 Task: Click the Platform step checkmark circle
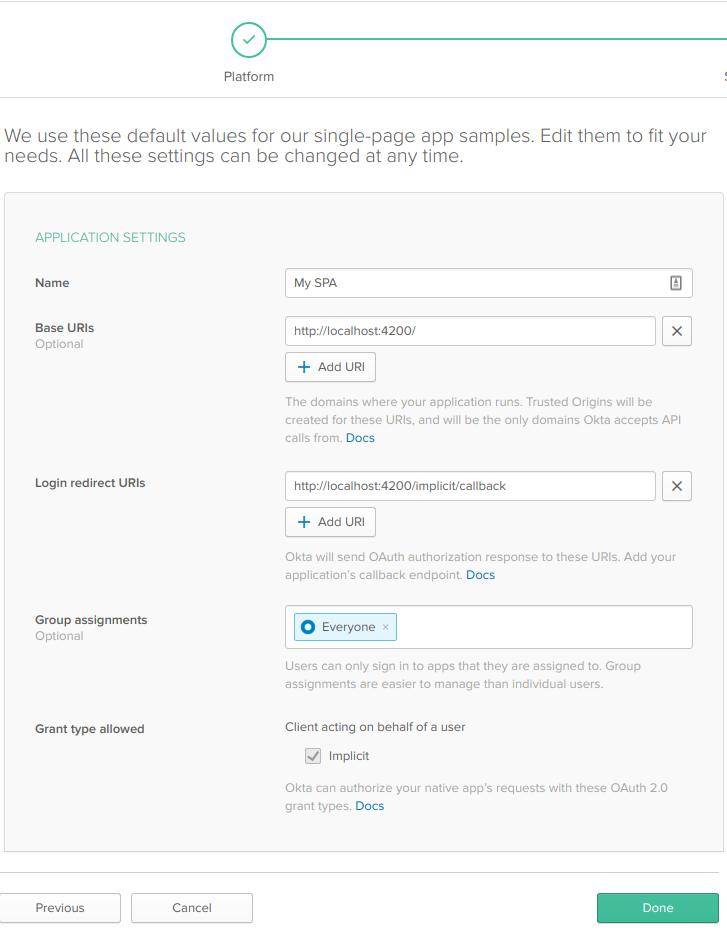[249, 40]
